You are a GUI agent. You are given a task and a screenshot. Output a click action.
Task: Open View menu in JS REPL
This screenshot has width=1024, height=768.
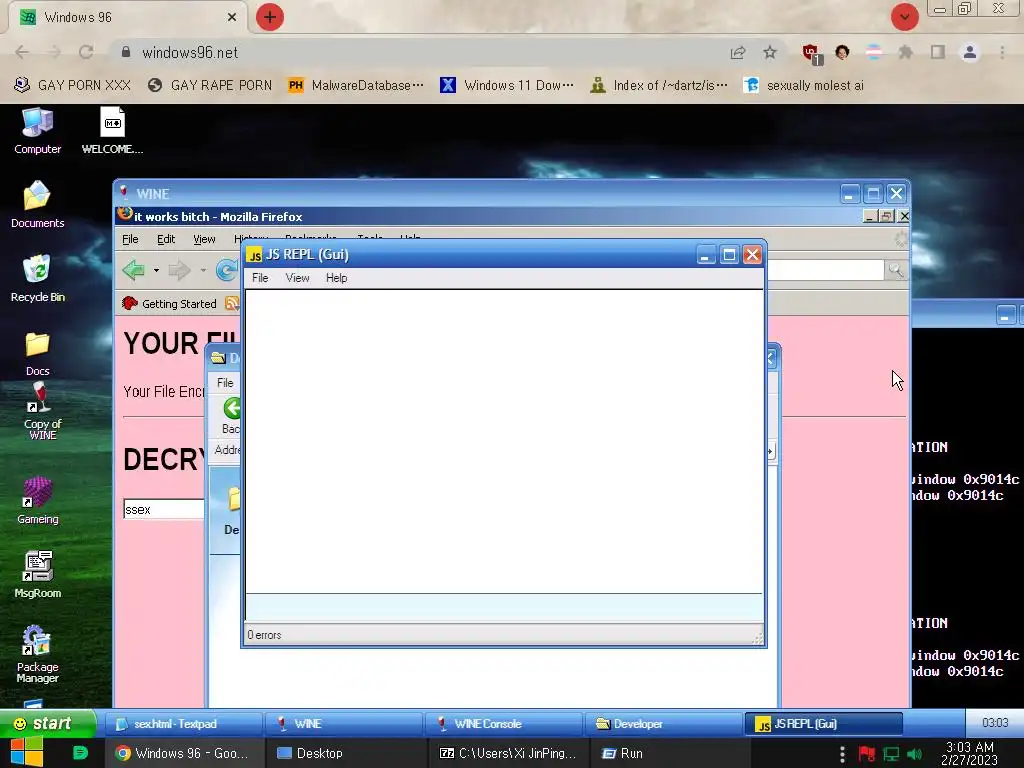pyautogui.click(x=297, y=278)
